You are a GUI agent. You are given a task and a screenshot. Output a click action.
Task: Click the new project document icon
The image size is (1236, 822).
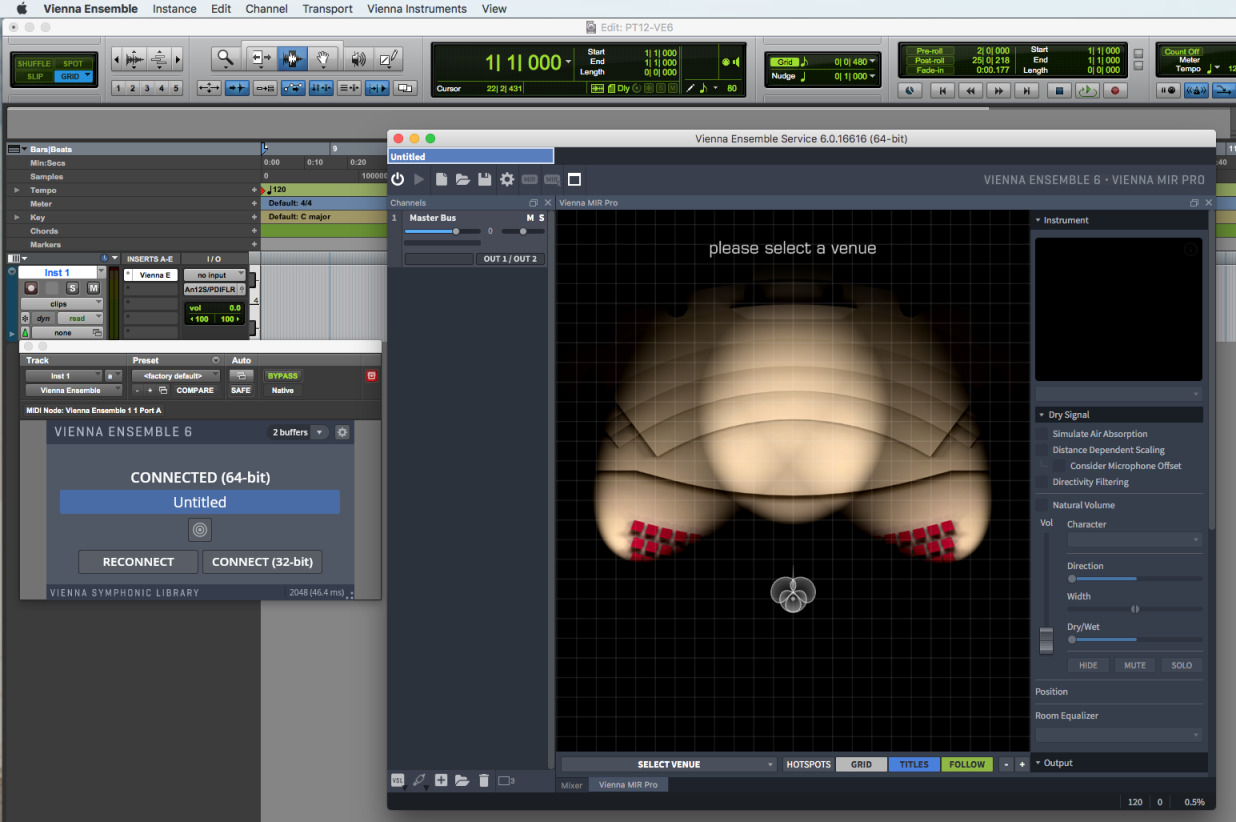pos(441,179)
